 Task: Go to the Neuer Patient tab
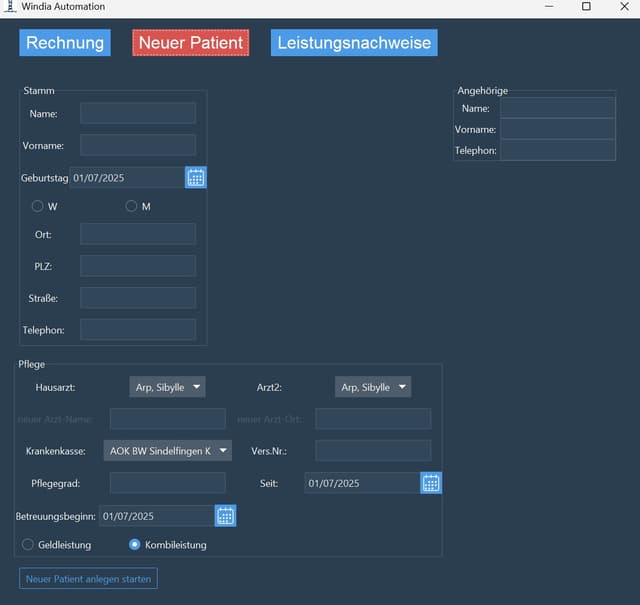[x=190, y=43]
